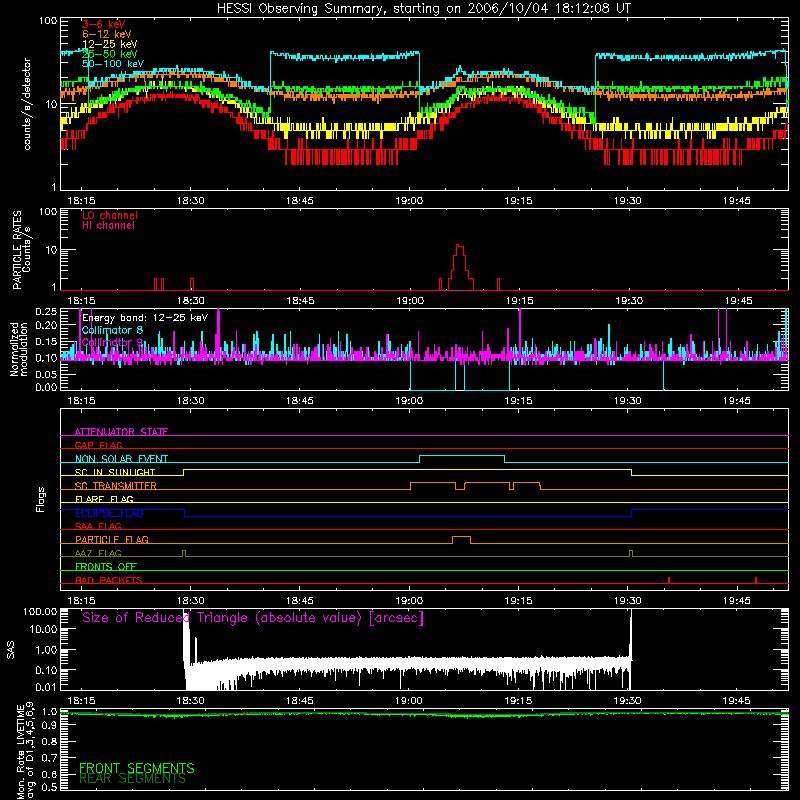
Task: Select the green 25-50 keV legend entry
Action: [x=110, y=54]
